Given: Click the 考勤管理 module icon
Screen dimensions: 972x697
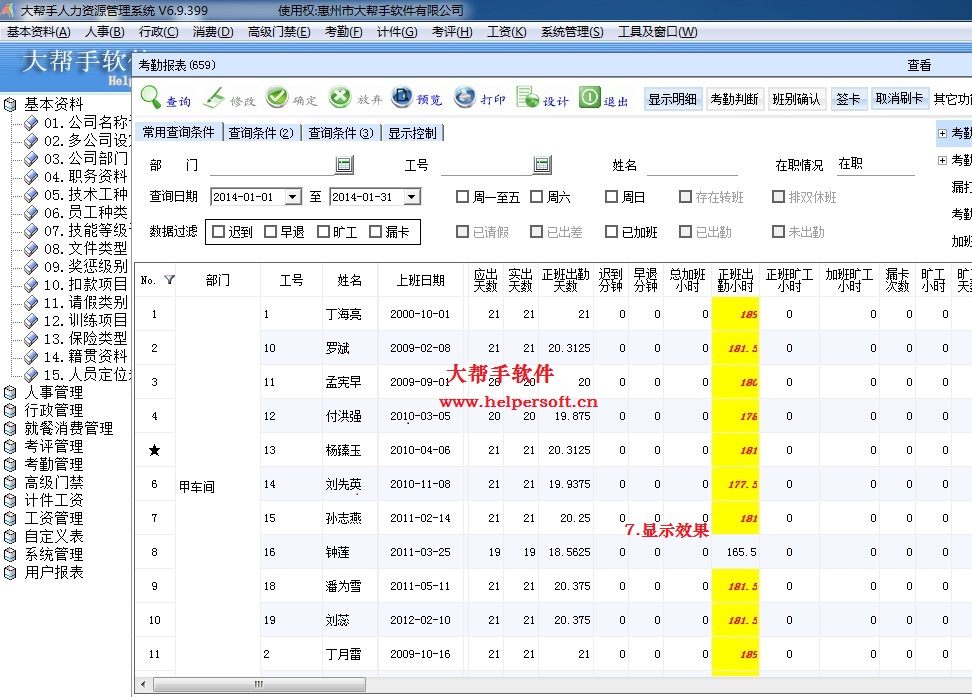Looking at the screenshot, I should 10,464.
